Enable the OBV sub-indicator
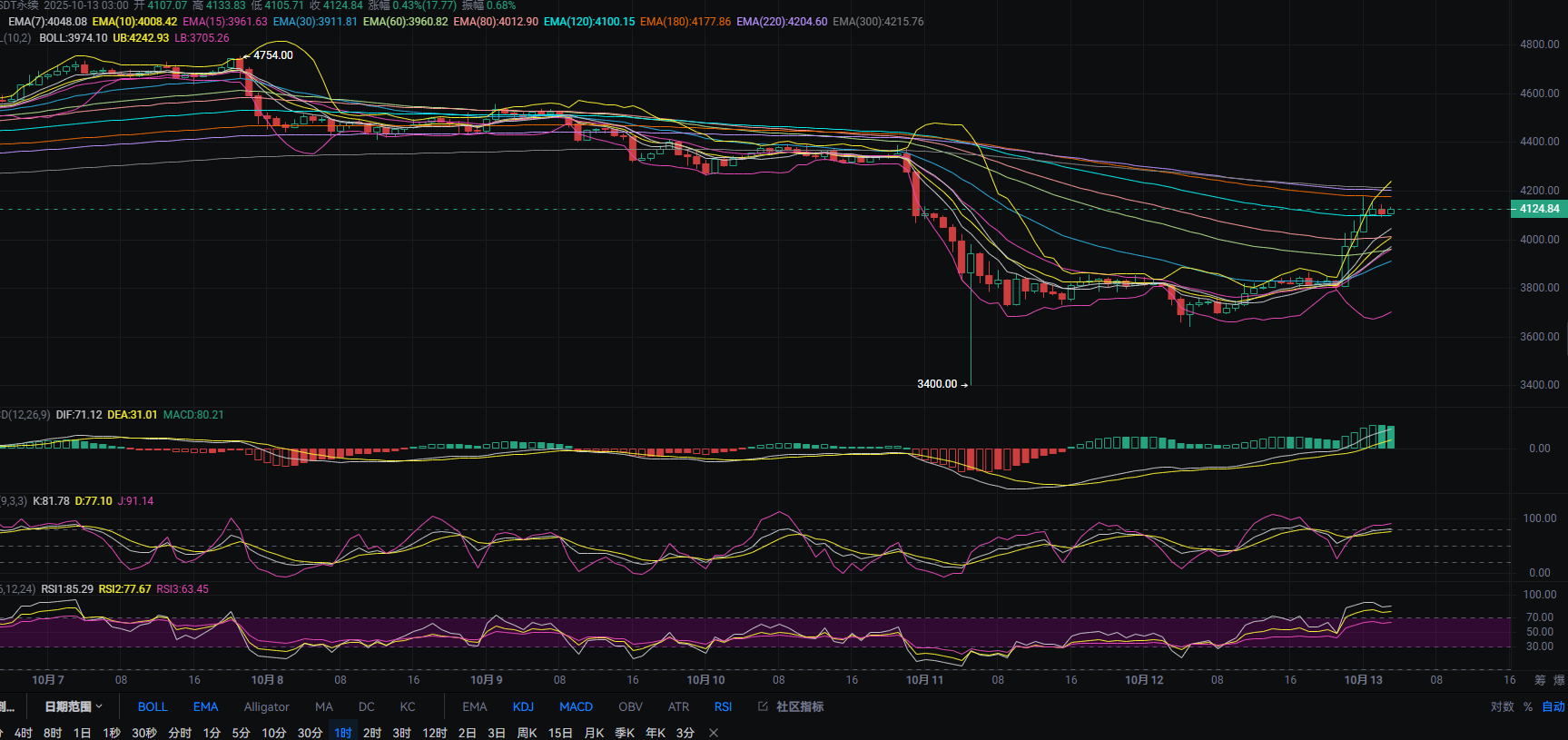The width and height of the screenshot is (1568, 740). pos(630,706)
